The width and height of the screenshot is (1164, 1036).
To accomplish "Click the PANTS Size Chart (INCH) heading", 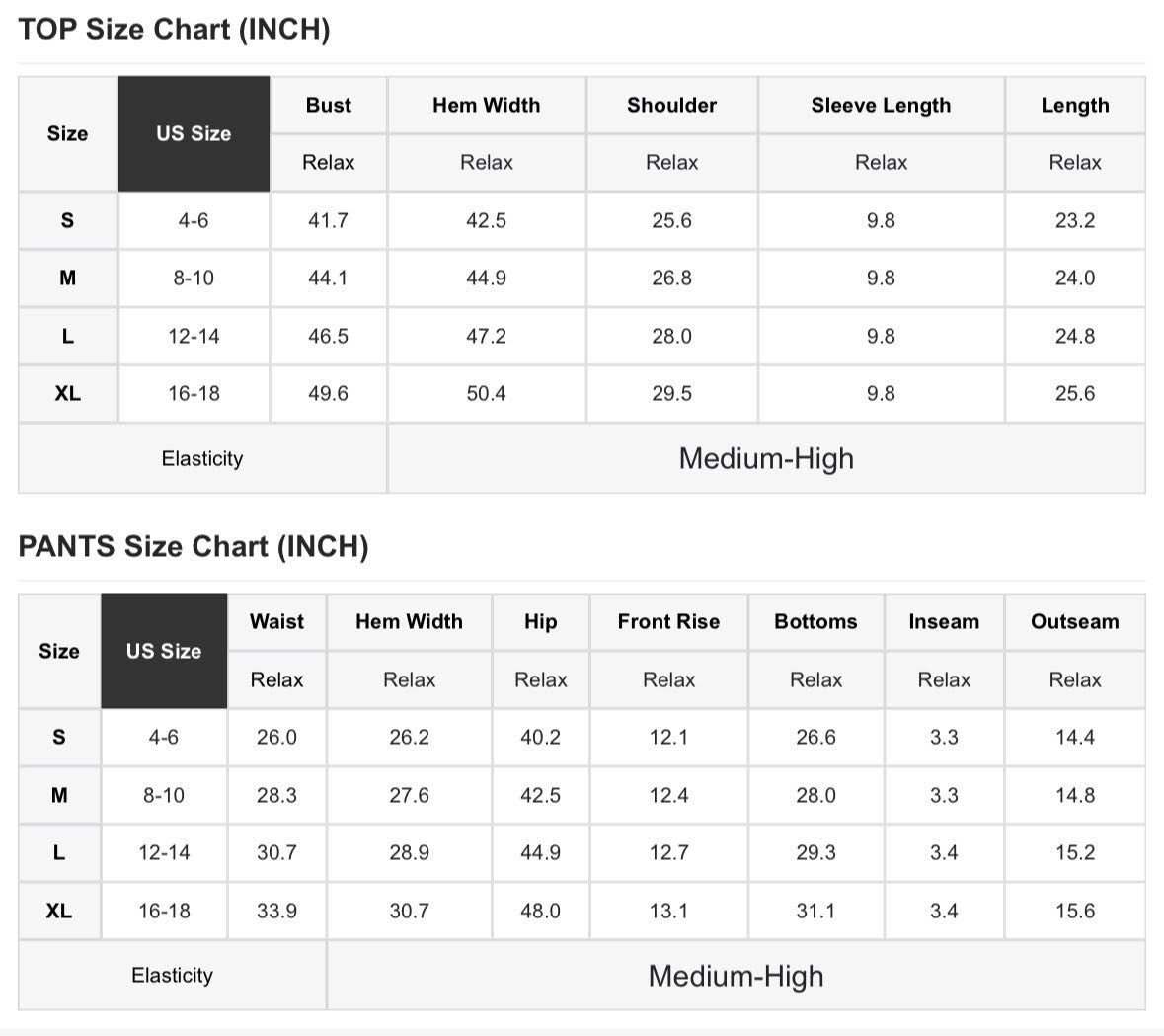I will 194,546.
